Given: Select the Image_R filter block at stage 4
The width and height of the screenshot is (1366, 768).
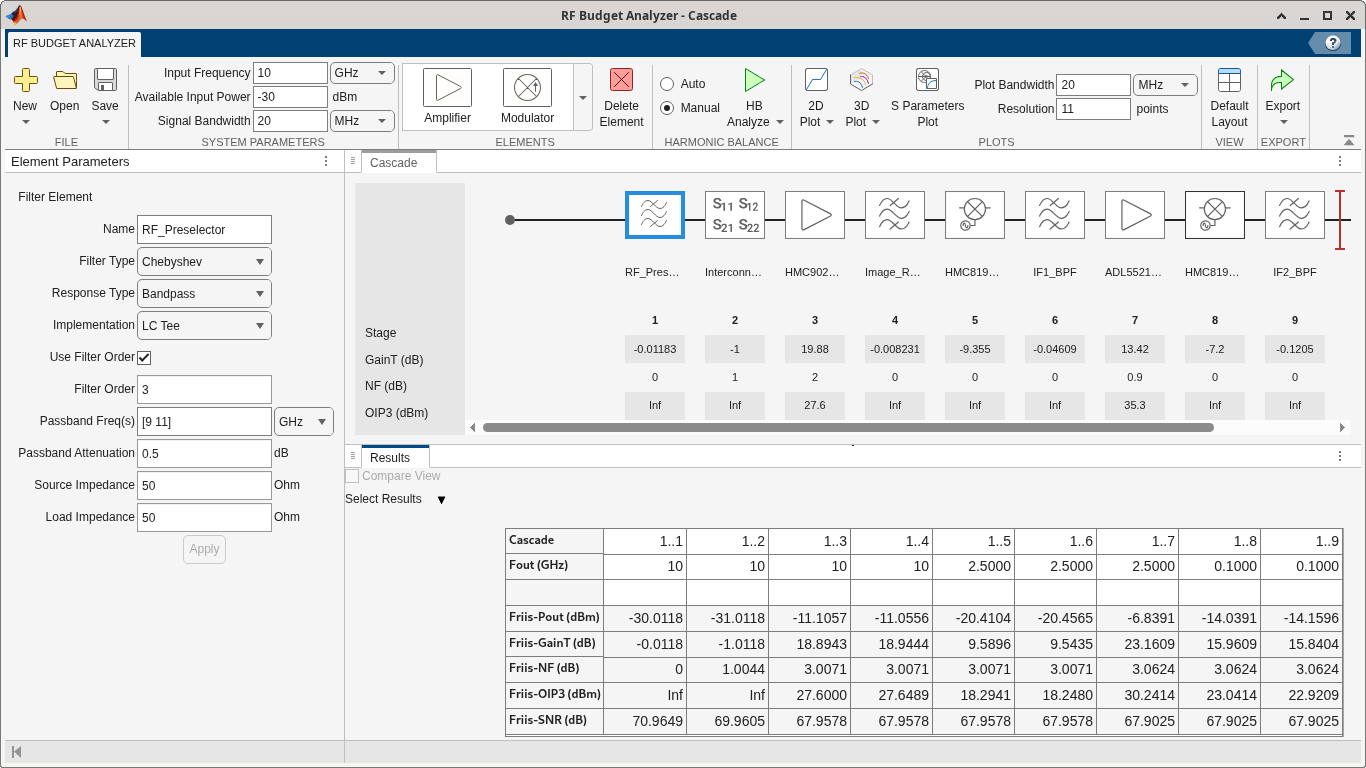Looking at the screenshot, I should 895,215.
